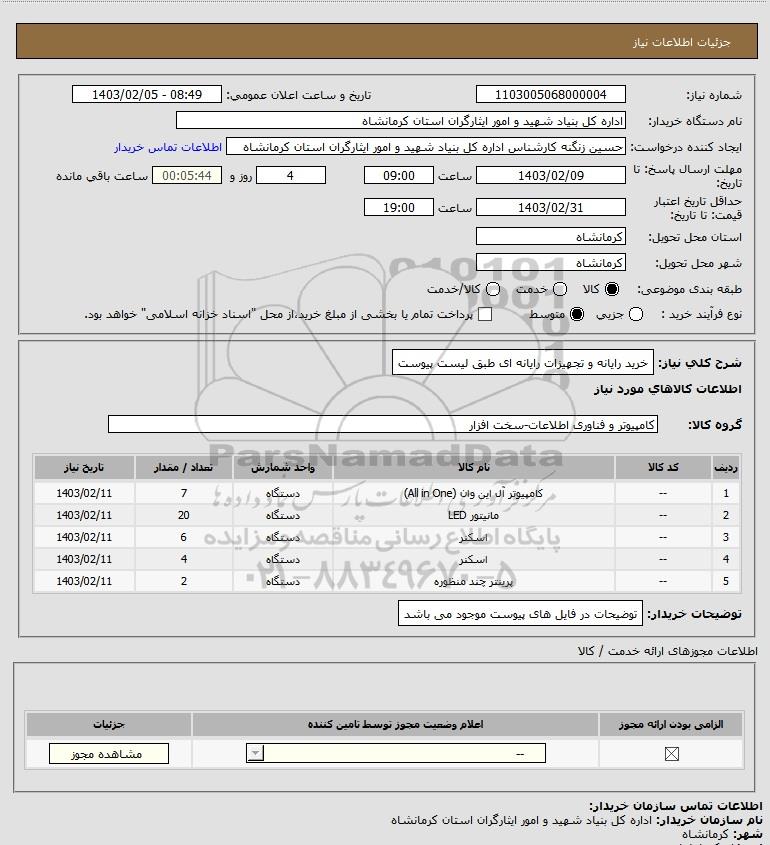Click the response deadline date 1403/02/09
This screenshot has width=770, height=845.
tap(551, 175)
